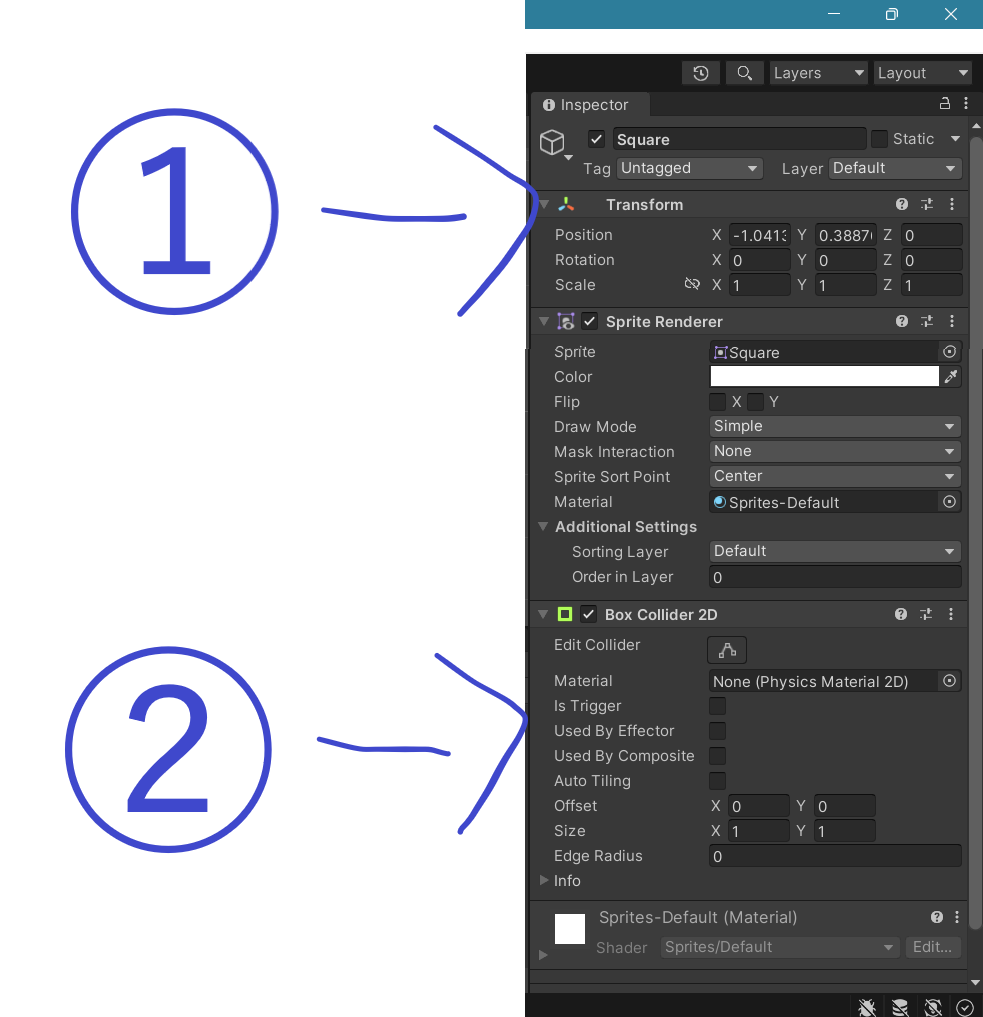The image size is (983, 1017).
Task: Open the Undo History icon
Action: [x=700, y=73]
